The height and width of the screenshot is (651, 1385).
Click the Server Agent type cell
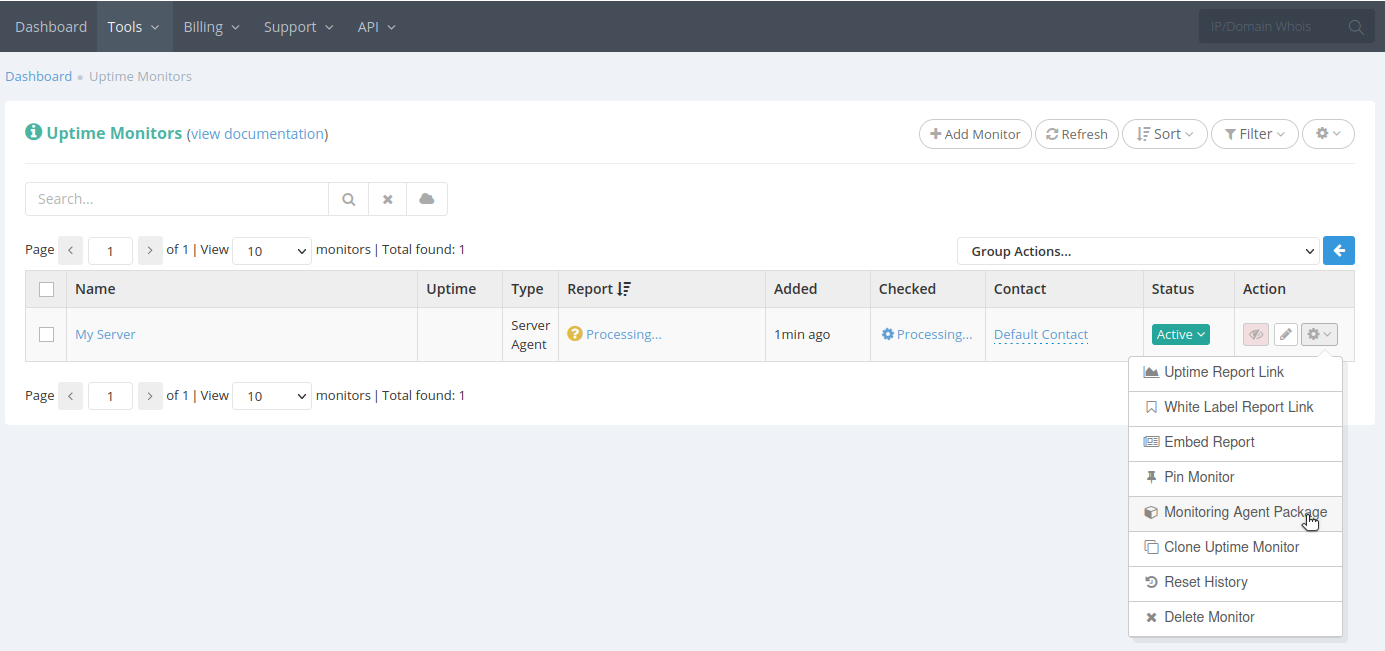pos(530,335)
